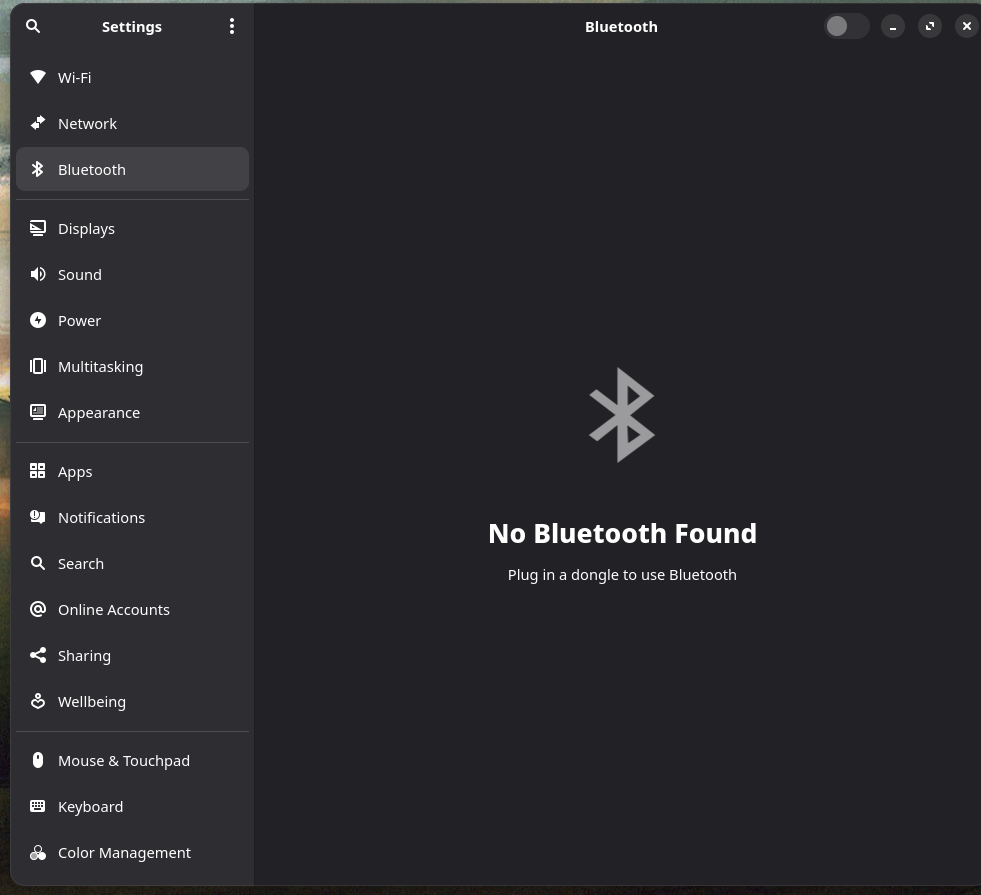Minimize the Settings window
The width and height of the screenshot is (981, 895).
point(893,26)
